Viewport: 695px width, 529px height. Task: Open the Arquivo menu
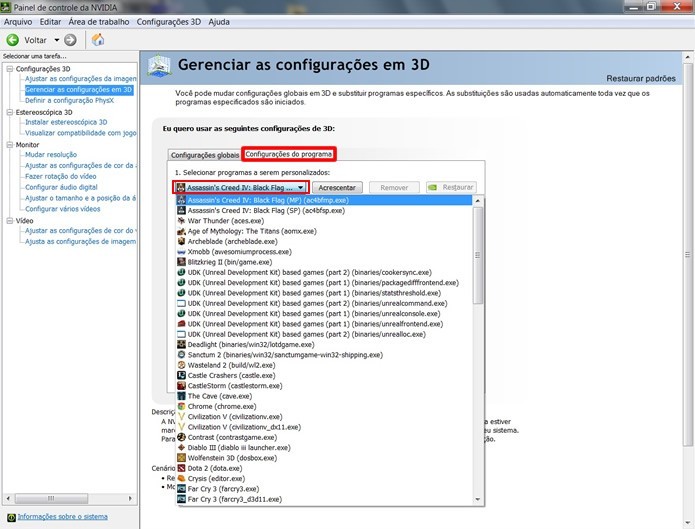coord(18,22)
